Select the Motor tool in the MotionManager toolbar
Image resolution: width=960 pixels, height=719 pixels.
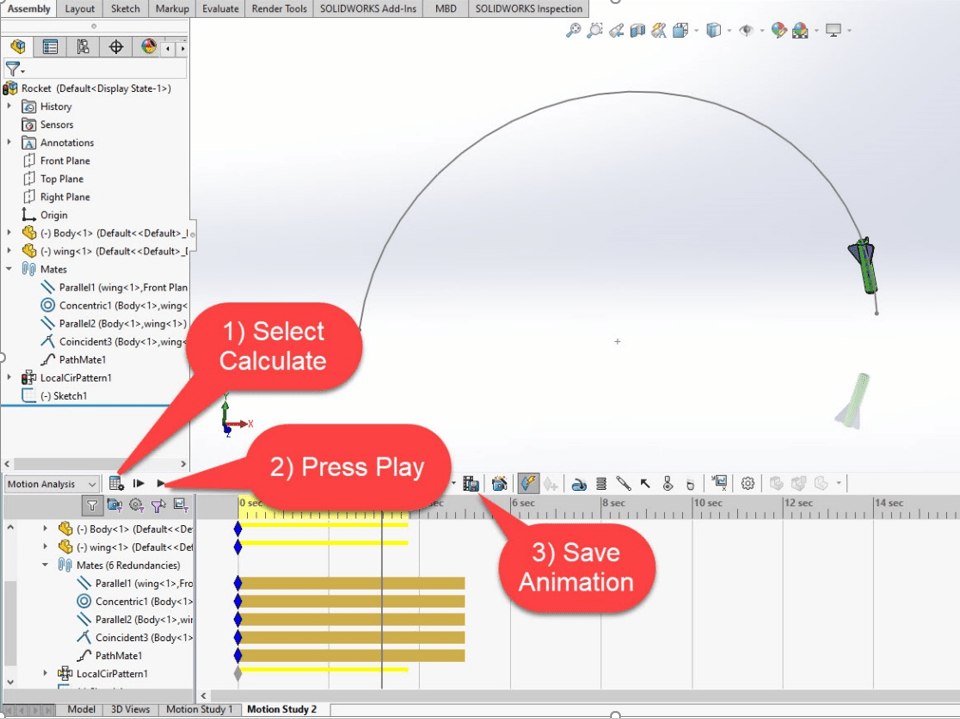(x=579, y=483)
